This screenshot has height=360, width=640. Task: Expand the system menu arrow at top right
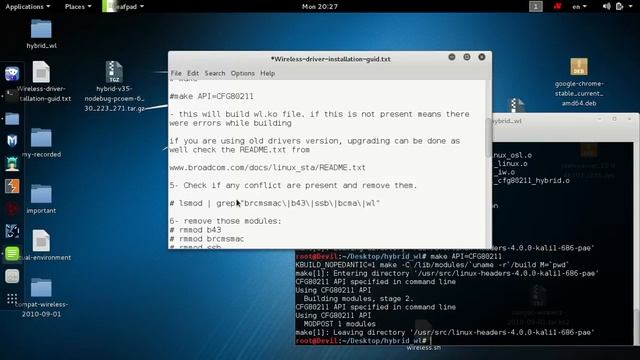pos(631,7)
